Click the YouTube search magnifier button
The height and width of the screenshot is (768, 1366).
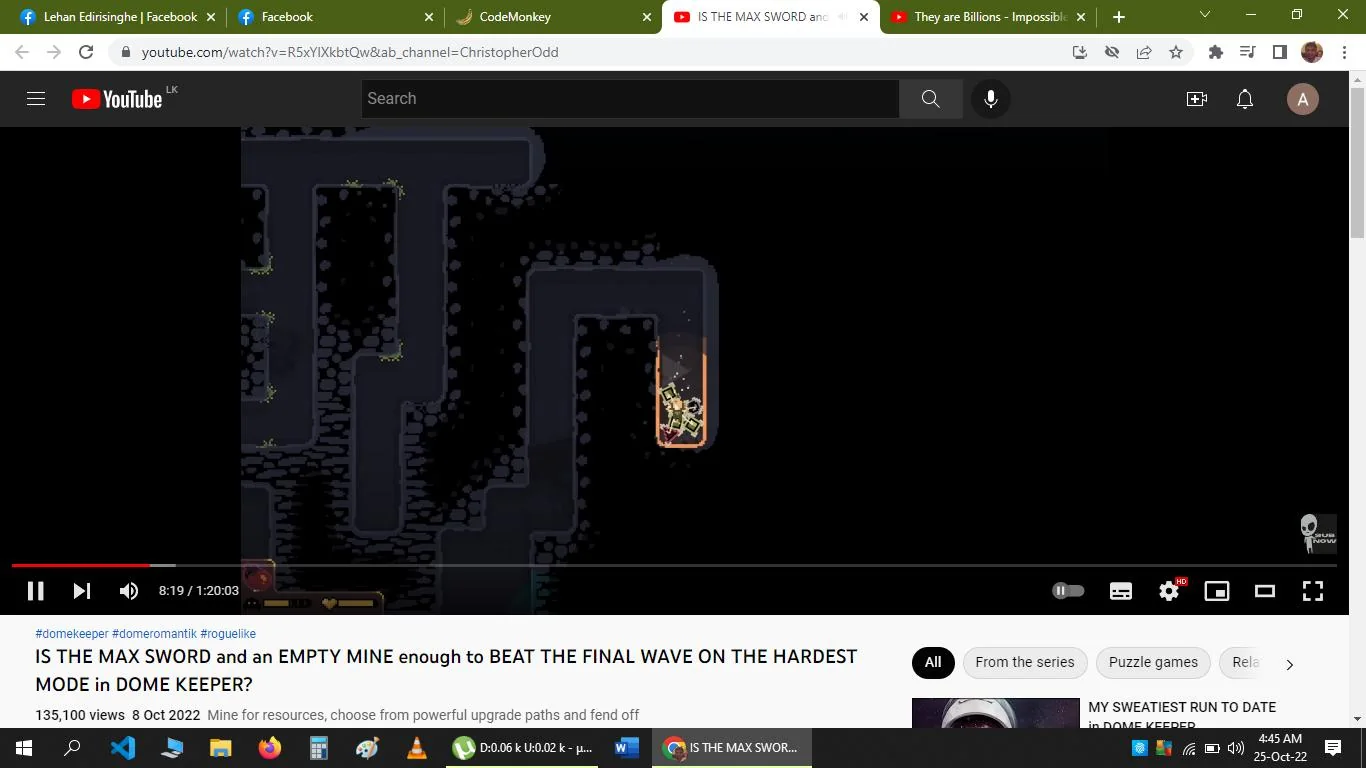[x=930, y=99]
